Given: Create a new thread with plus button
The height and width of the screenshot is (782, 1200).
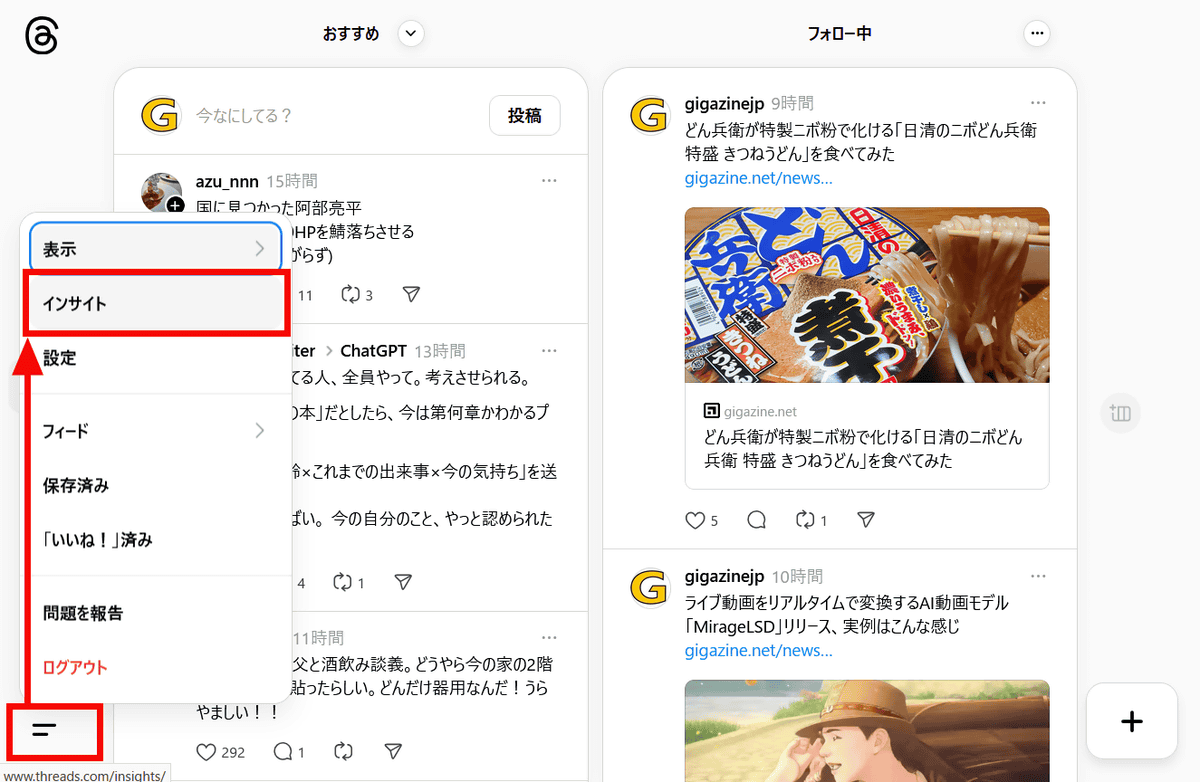Looking at the screenshot, I should 1131,721.
